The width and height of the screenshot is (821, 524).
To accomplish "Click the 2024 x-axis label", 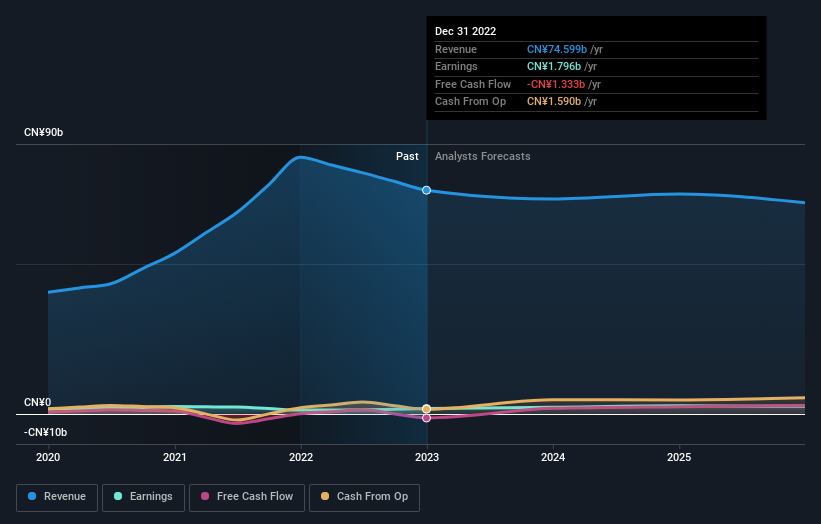I will coord(553,457).
